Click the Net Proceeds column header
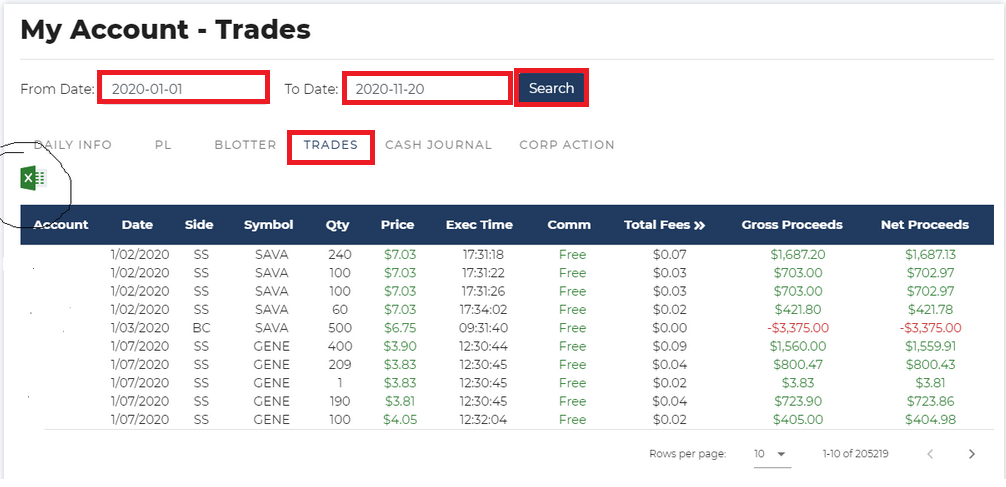1006x487 pixels. pyautogui.click(x=925, y=225)
